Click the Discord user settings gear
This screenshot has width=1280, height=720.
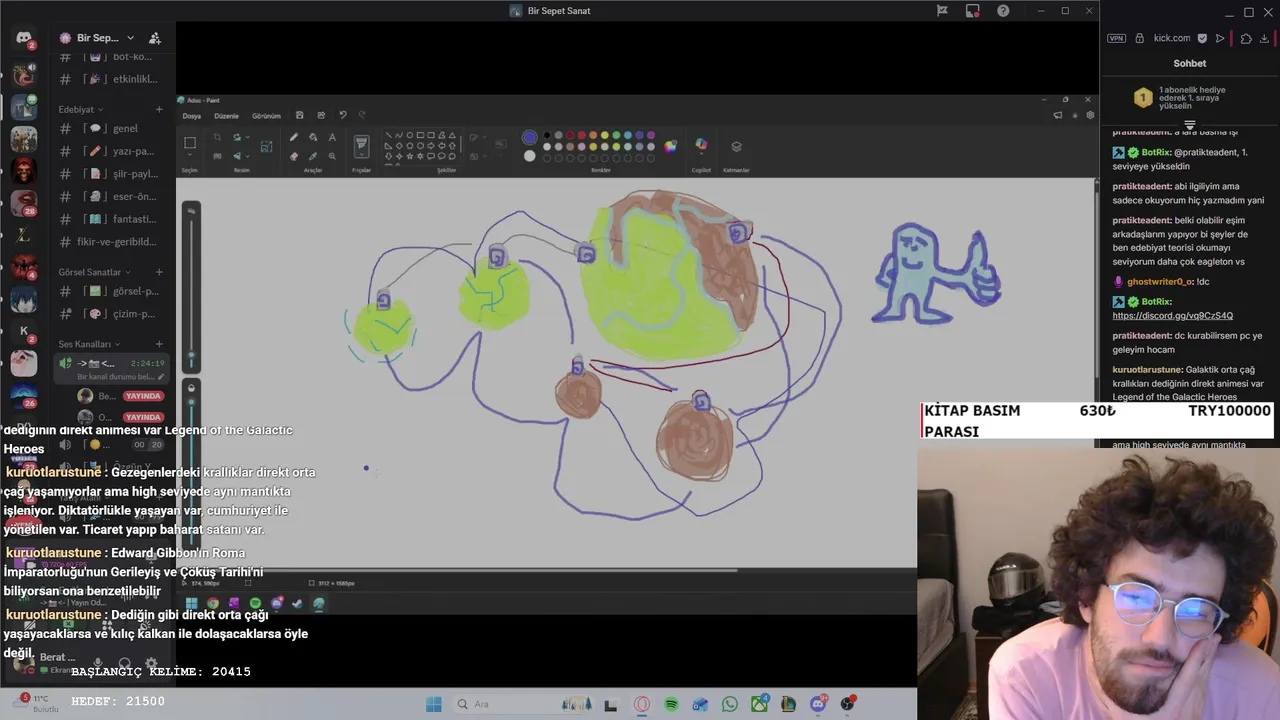(151, 663)
